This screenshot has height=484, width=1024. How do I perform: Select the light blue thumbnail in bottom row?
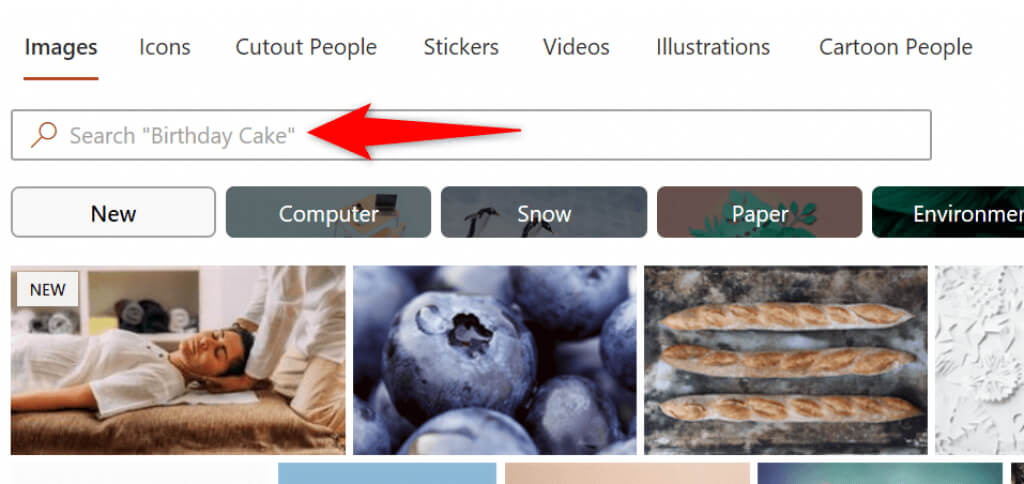[x=387, y=474]
